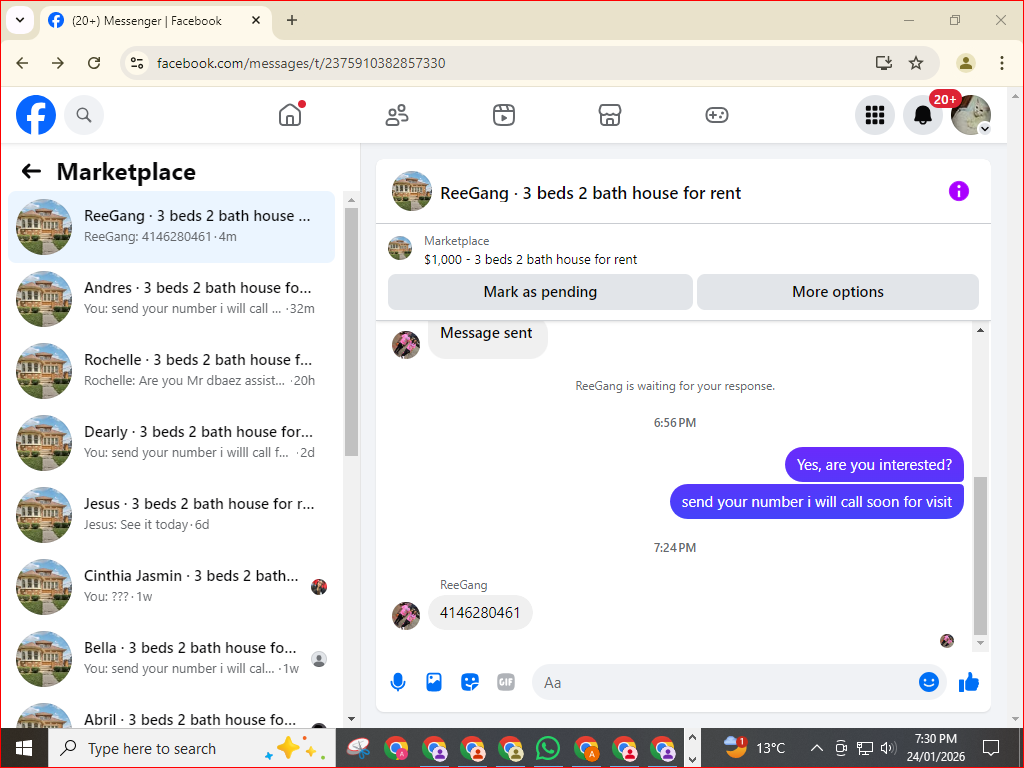Click chat messages scrollbar thumb
Viewport: 1024px width, 768px height.
click(980, 555)
